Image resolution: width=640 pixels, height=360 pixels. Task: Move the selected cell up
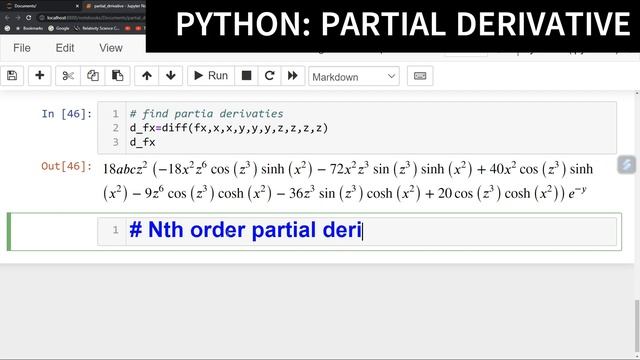click(147, 76)
